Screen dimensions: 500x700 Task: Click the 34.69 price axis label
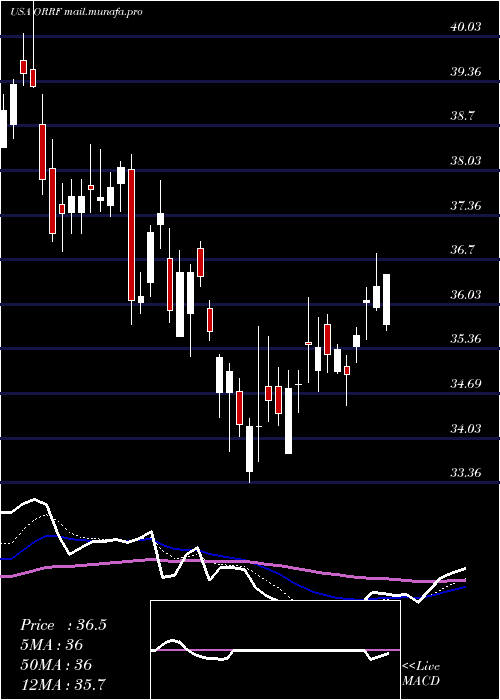(466, 383)
